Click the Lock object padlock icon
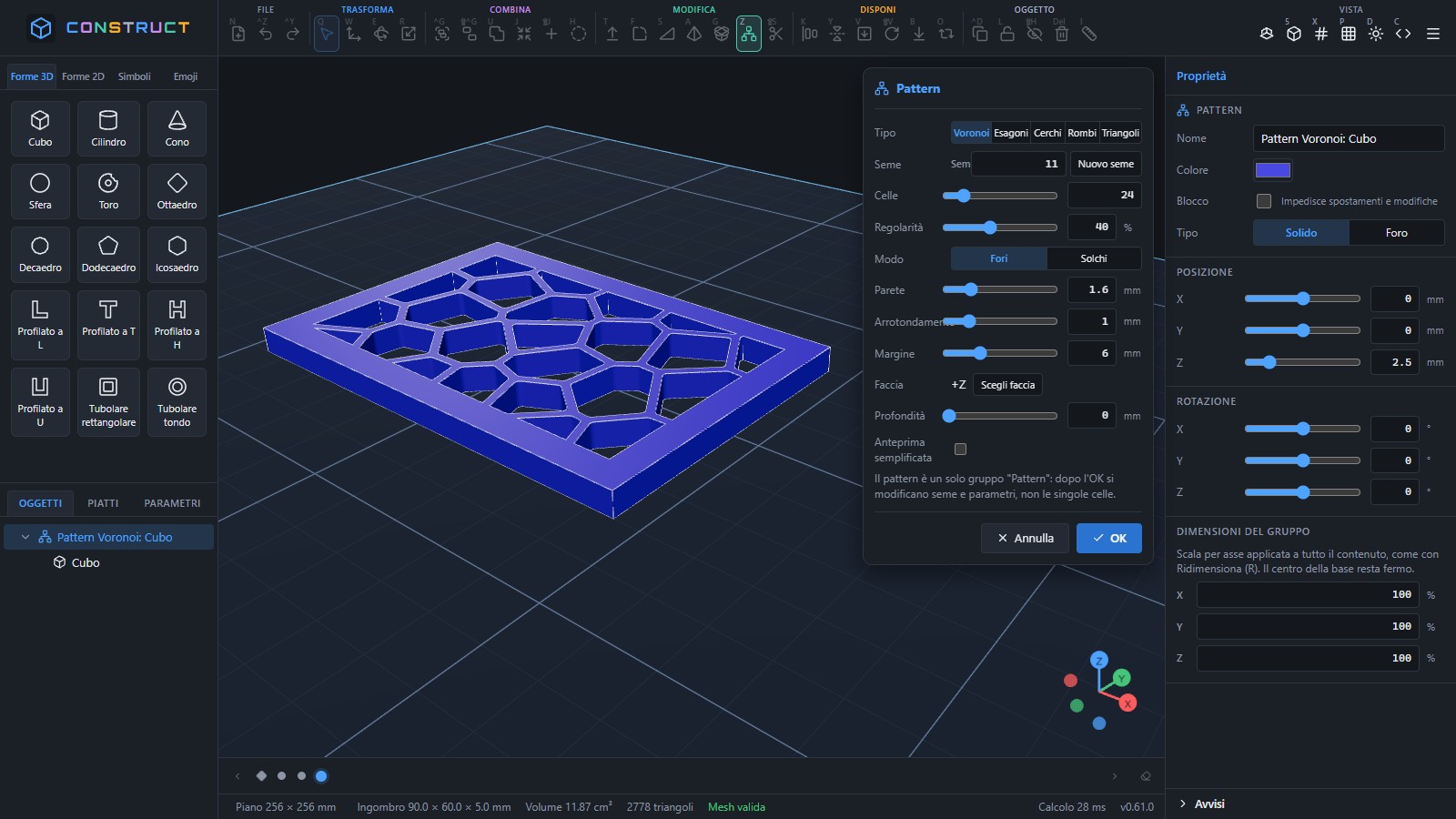Screen dimensions: 1456x819 point(1007,34)
